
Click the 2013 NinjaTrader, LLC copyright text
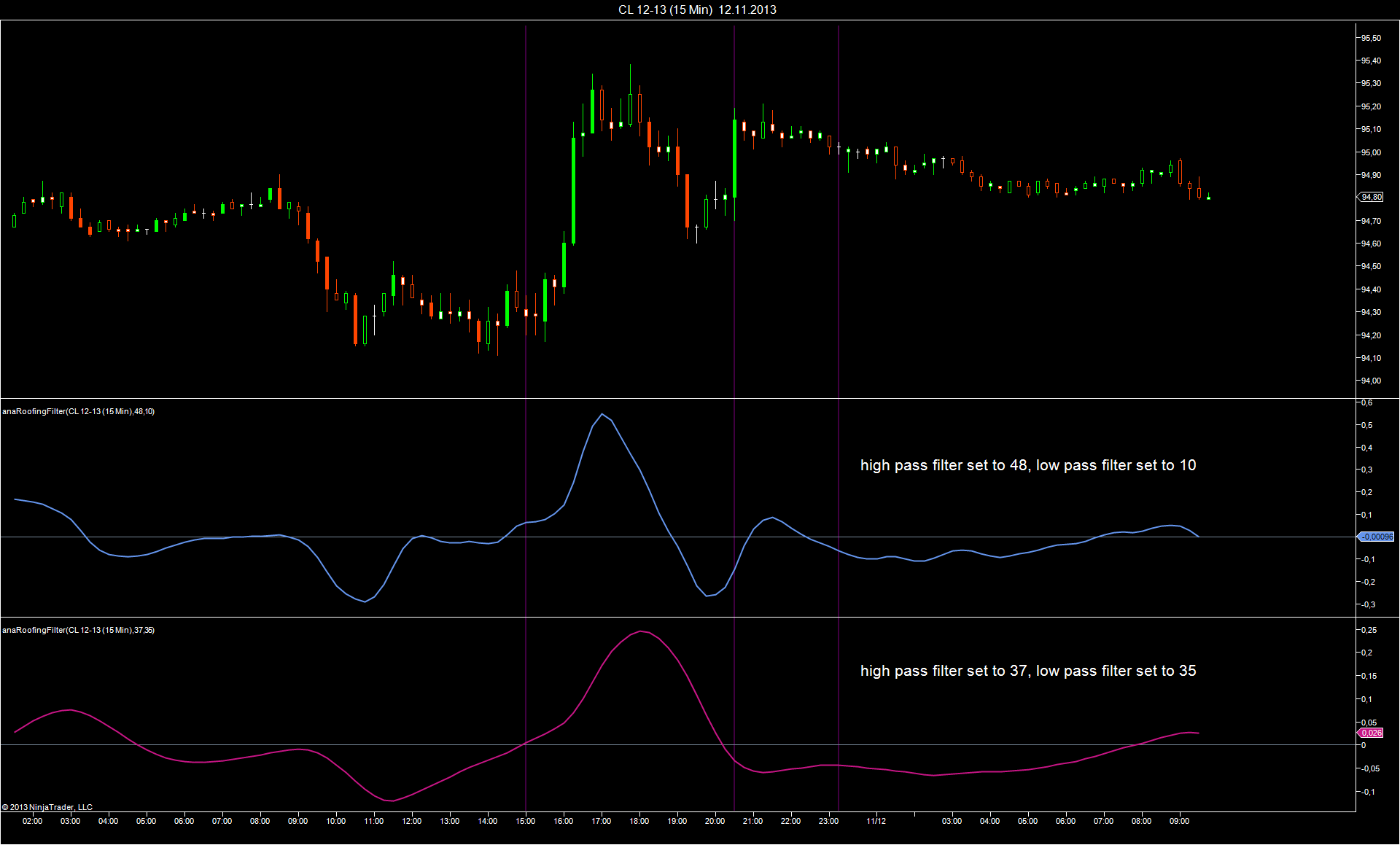pos(47,807)
